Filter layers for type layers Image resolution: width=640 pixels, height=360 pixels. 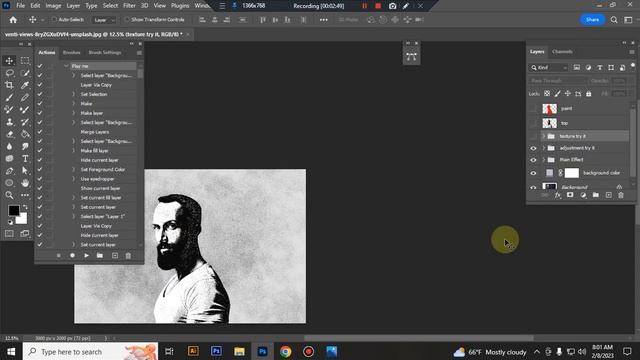(600, 68)
